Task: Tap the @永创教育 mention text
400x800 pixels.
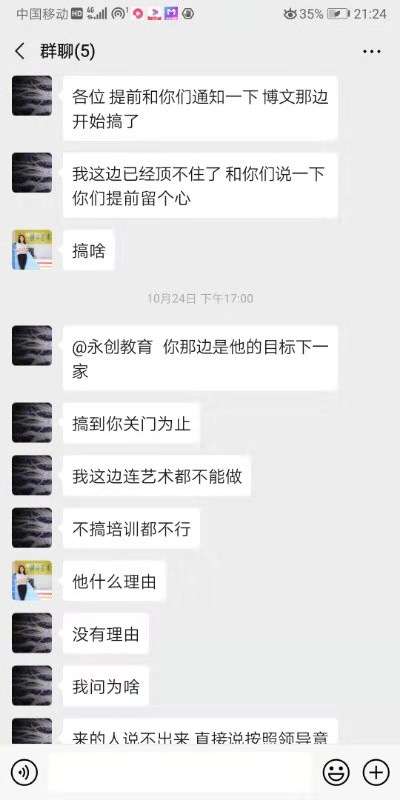Action: 112,347
